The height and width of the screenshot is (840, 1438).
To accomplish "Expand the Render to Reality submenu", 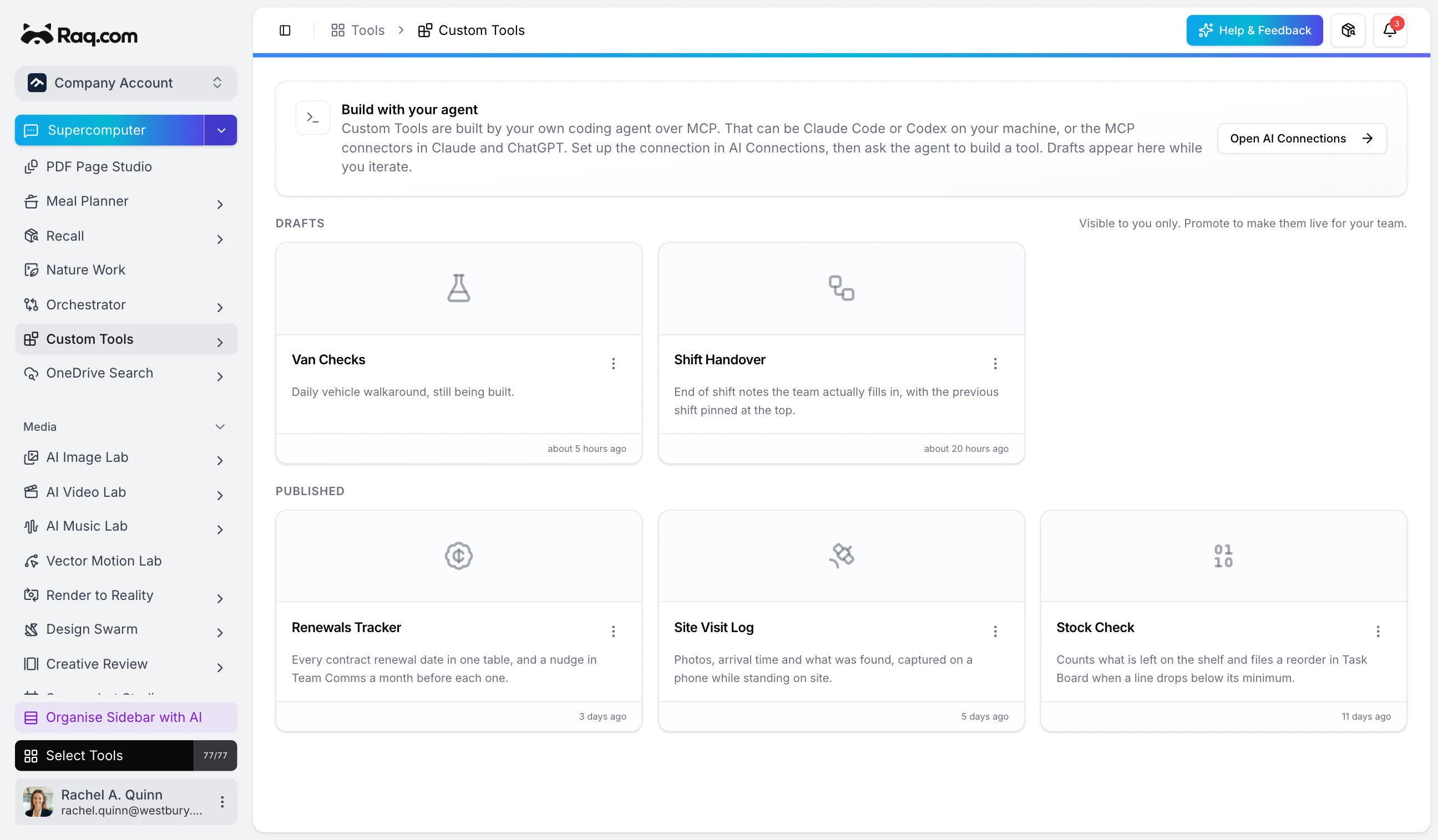I will [220, 598].
